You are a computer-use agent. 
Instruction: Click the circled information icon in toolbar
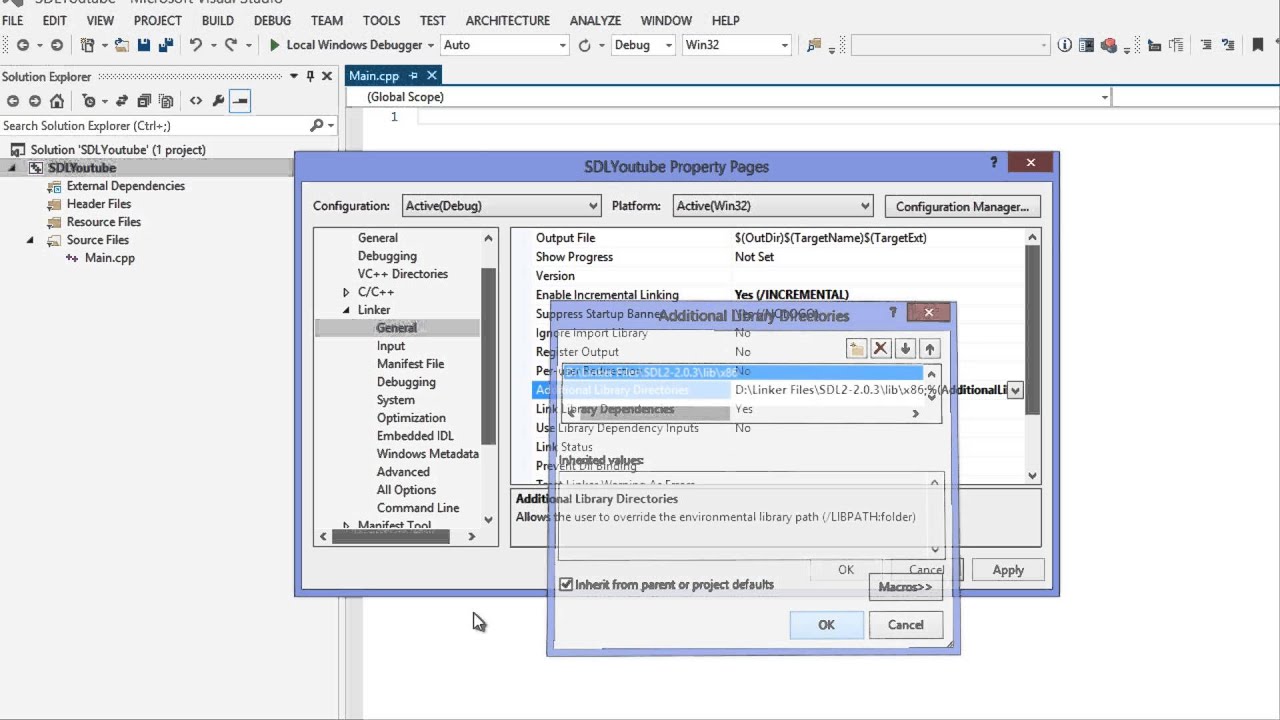(x=1064, y=45)
